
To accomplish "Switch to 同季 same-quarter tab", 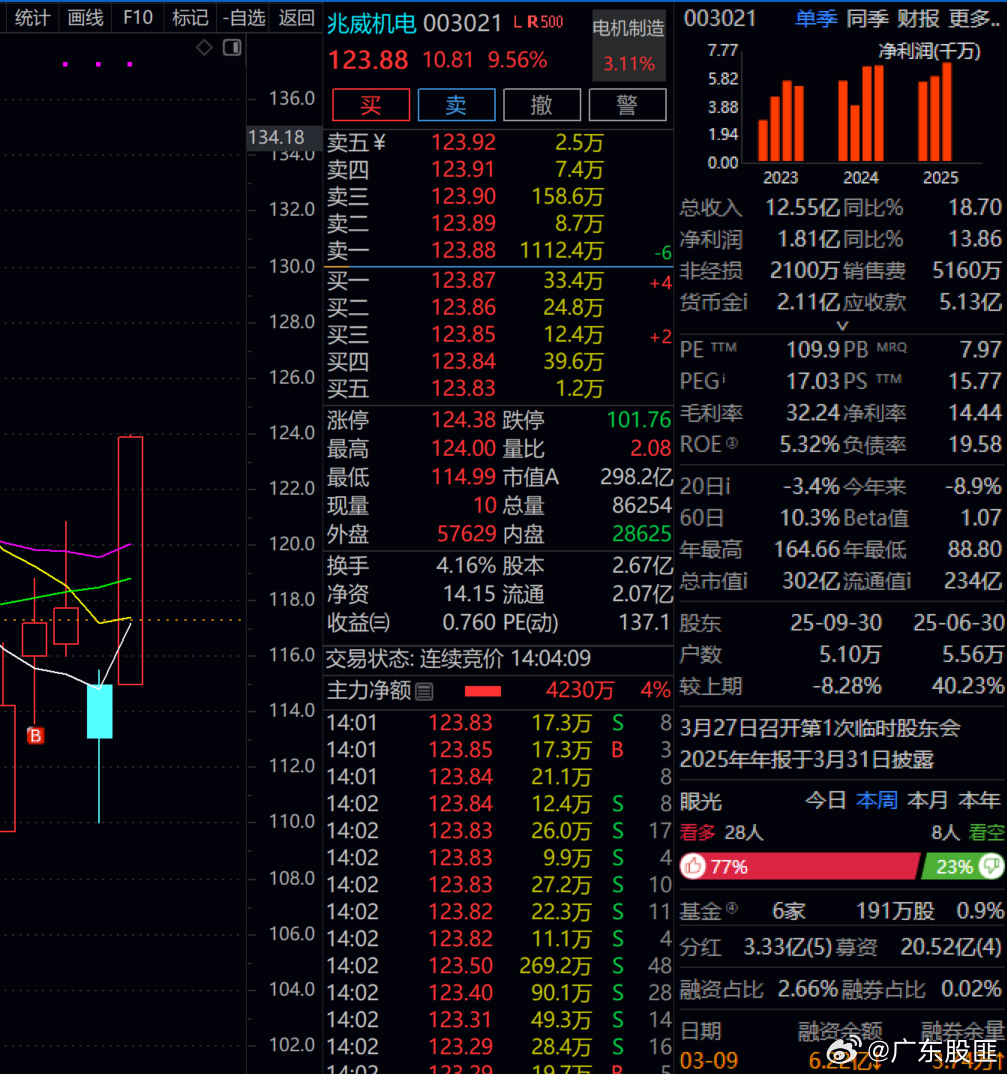I will pyautogui.click(x=867, y=18).
